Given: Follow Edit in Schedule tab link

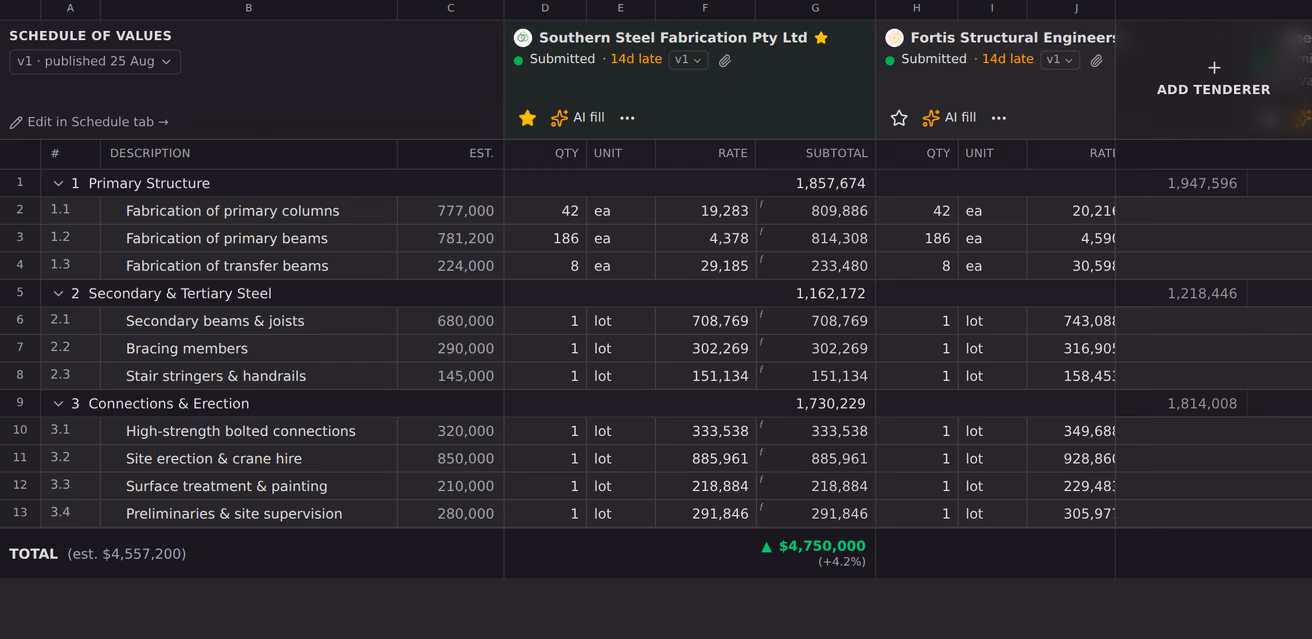Looking at the screenshot, I should coord(89,122).
